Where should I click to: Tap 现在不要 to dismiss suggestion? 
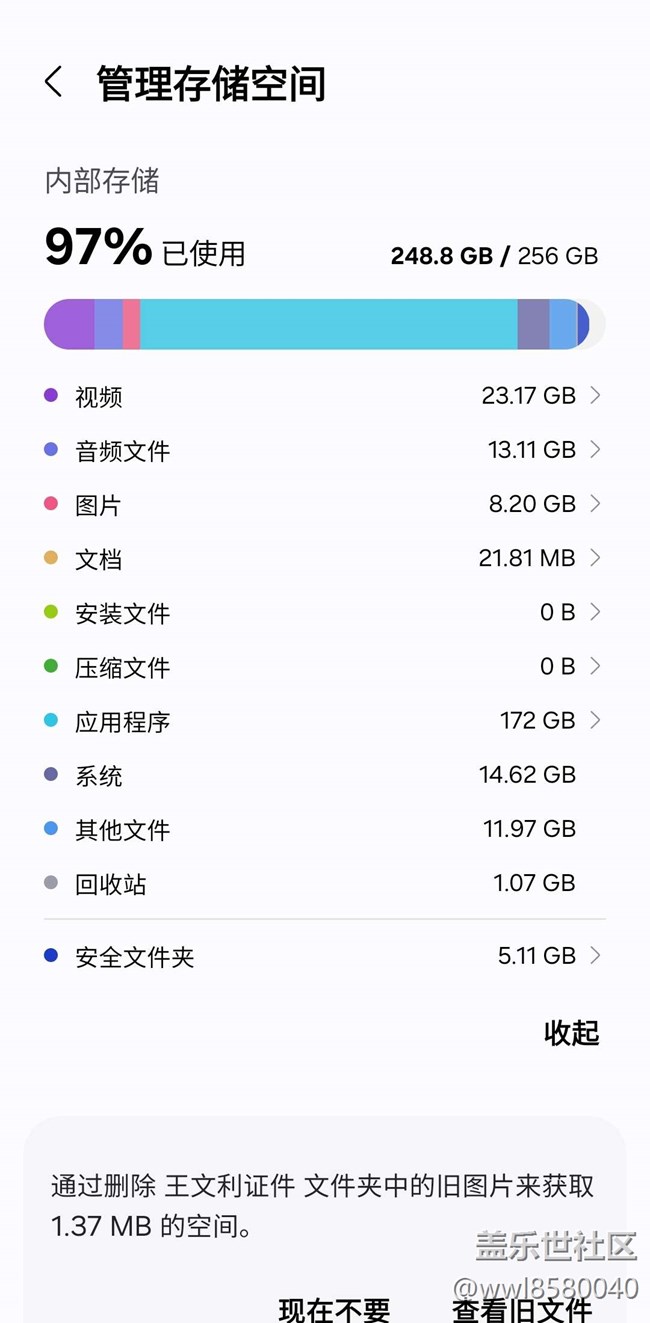point(334,1308)
